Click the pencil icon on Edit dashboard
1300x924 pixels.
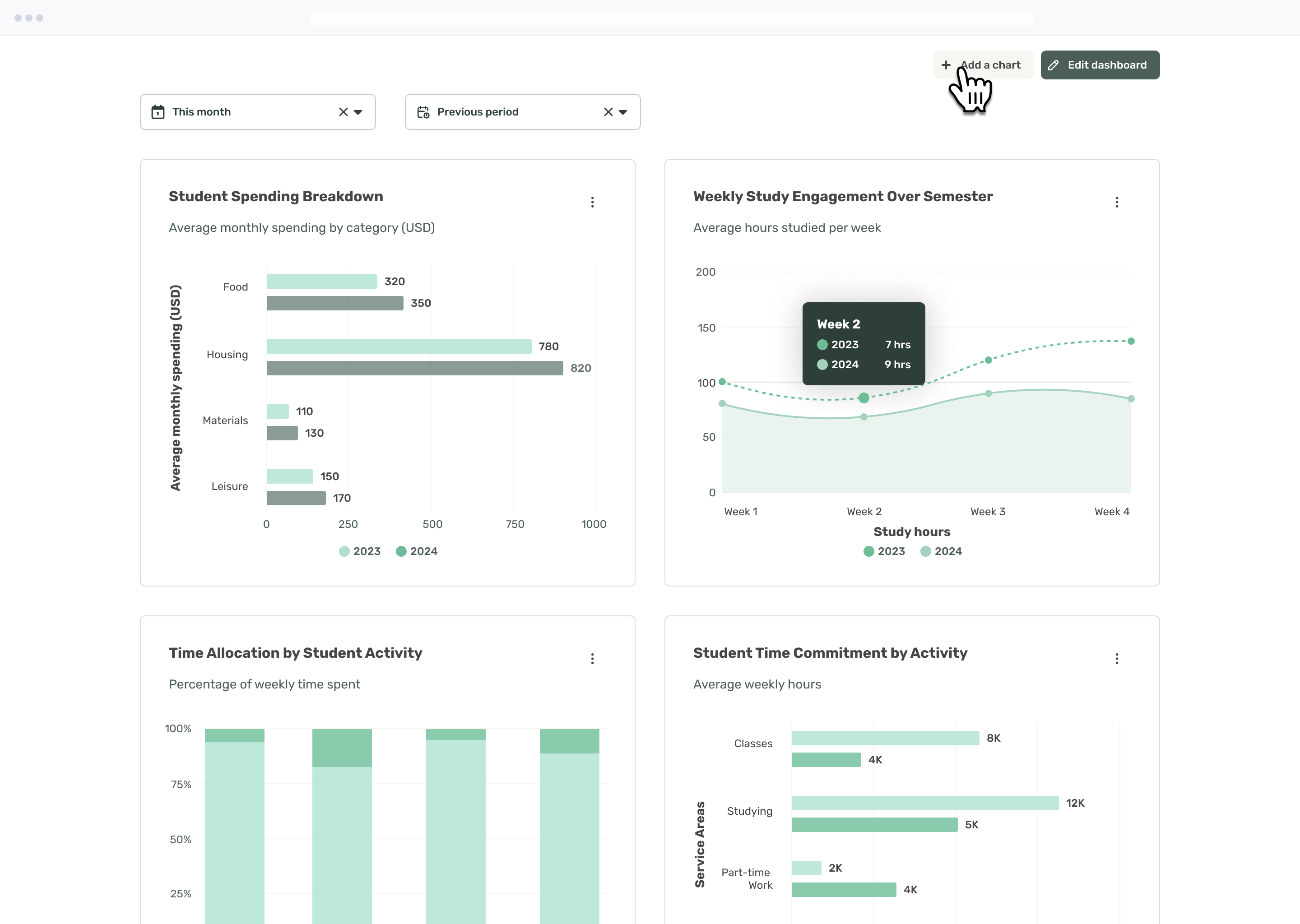[1054, 65]
